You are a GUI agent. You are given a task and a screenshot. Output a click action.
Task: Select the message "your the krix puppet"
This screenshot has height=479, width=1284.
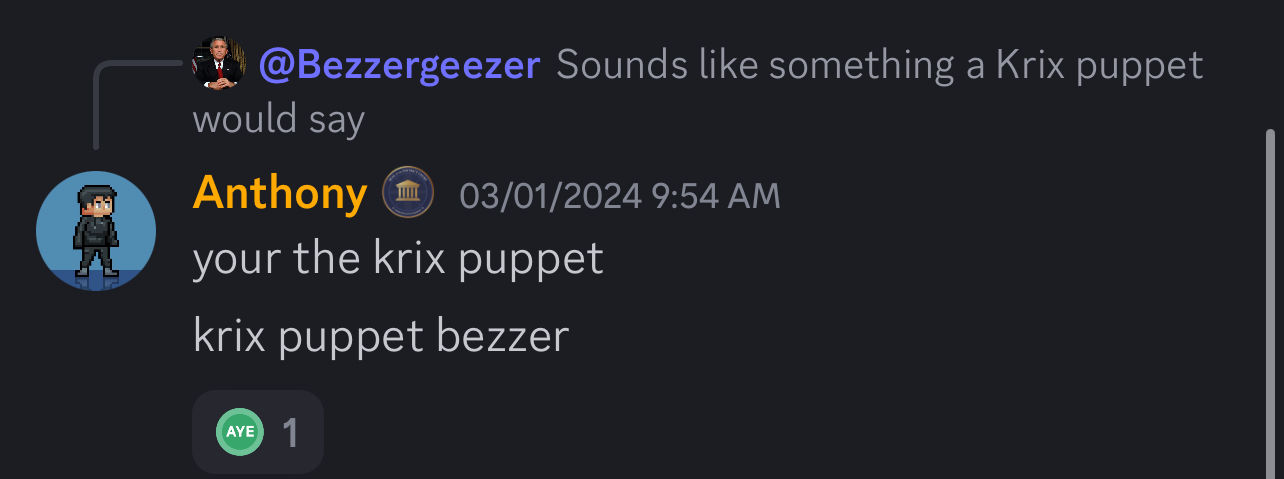tap(398, 260)
